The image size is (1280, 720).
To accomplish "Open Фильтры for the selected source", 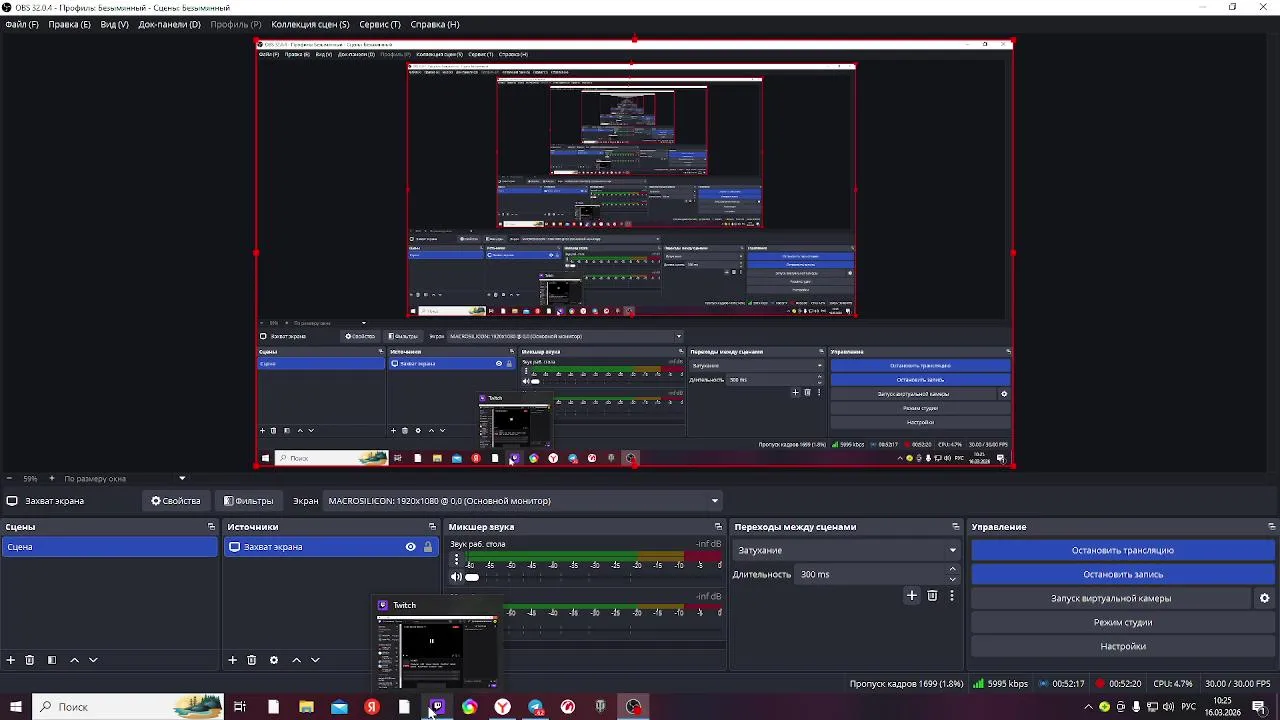I will tap(248, 501).
